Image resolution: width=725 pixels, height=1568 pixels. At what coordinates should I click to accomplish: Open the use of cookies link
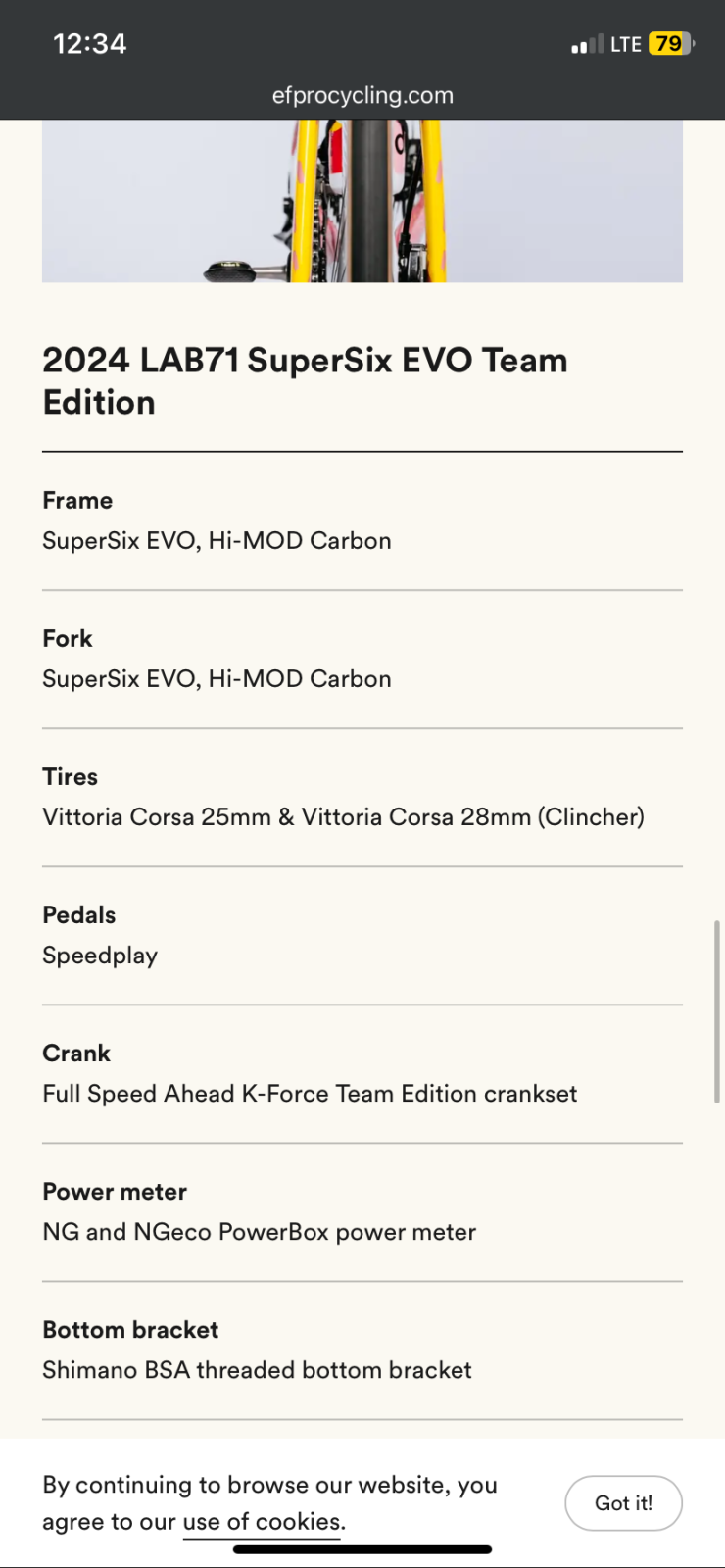(x=263, y=1522)
